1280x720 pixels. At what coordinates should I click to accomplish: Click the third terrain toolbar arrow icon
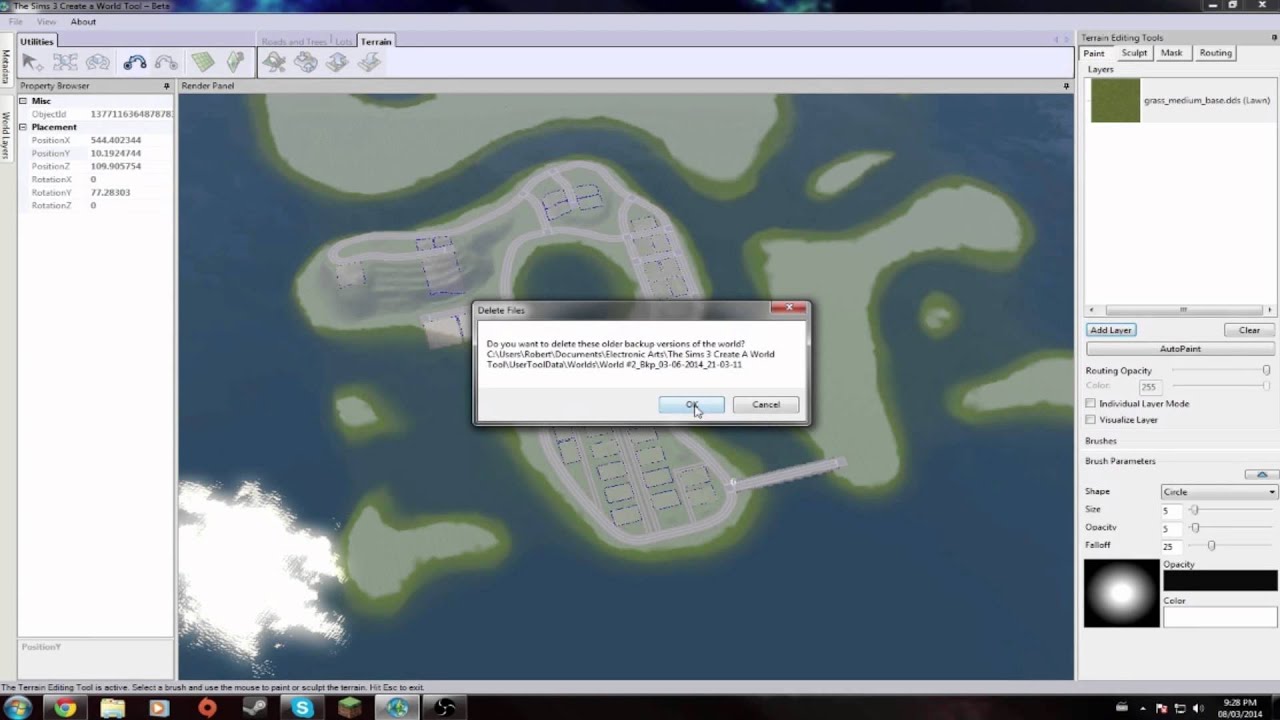pos(337,63)
